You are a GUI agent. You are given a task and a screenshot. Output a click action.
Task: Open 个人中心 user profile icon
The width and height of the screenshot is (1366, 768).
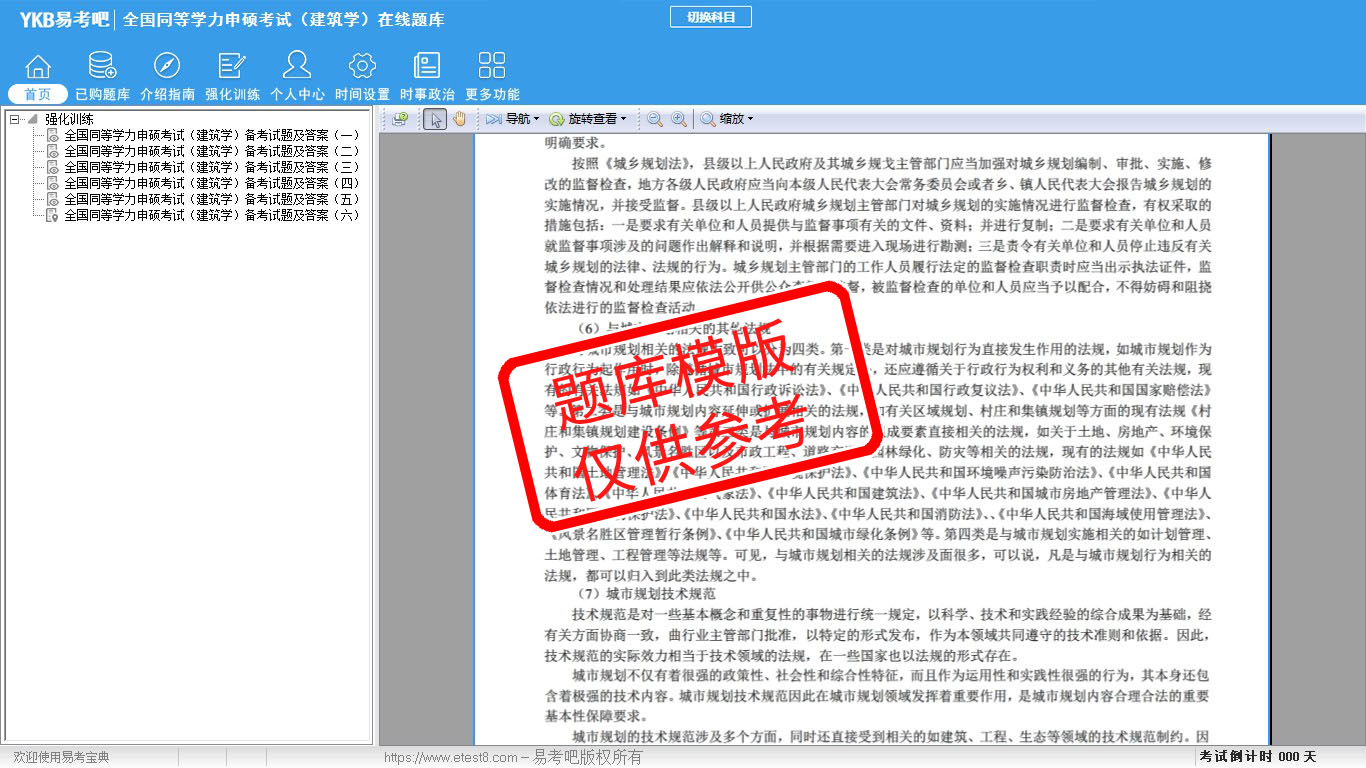point(297,67)
